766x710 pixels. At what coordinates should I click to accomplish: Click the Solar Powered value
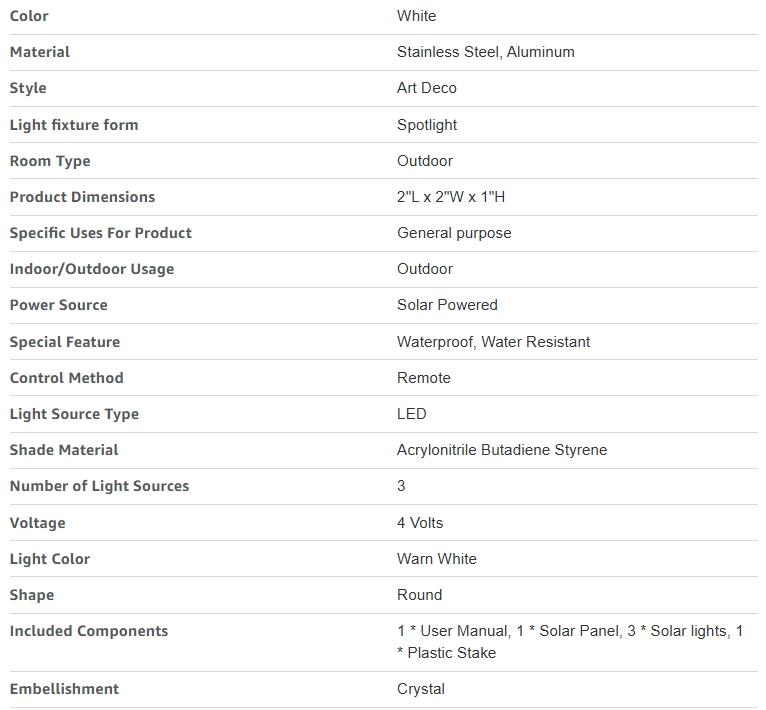[447, 305]
